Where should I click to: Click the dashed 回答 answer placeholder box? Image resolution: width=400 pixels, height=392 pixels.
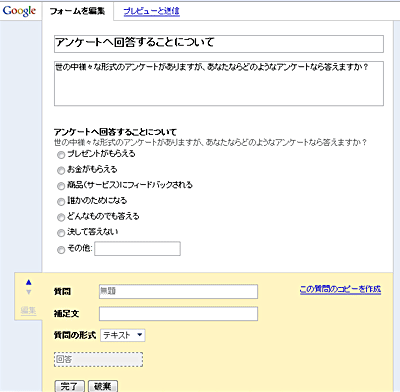98,360
